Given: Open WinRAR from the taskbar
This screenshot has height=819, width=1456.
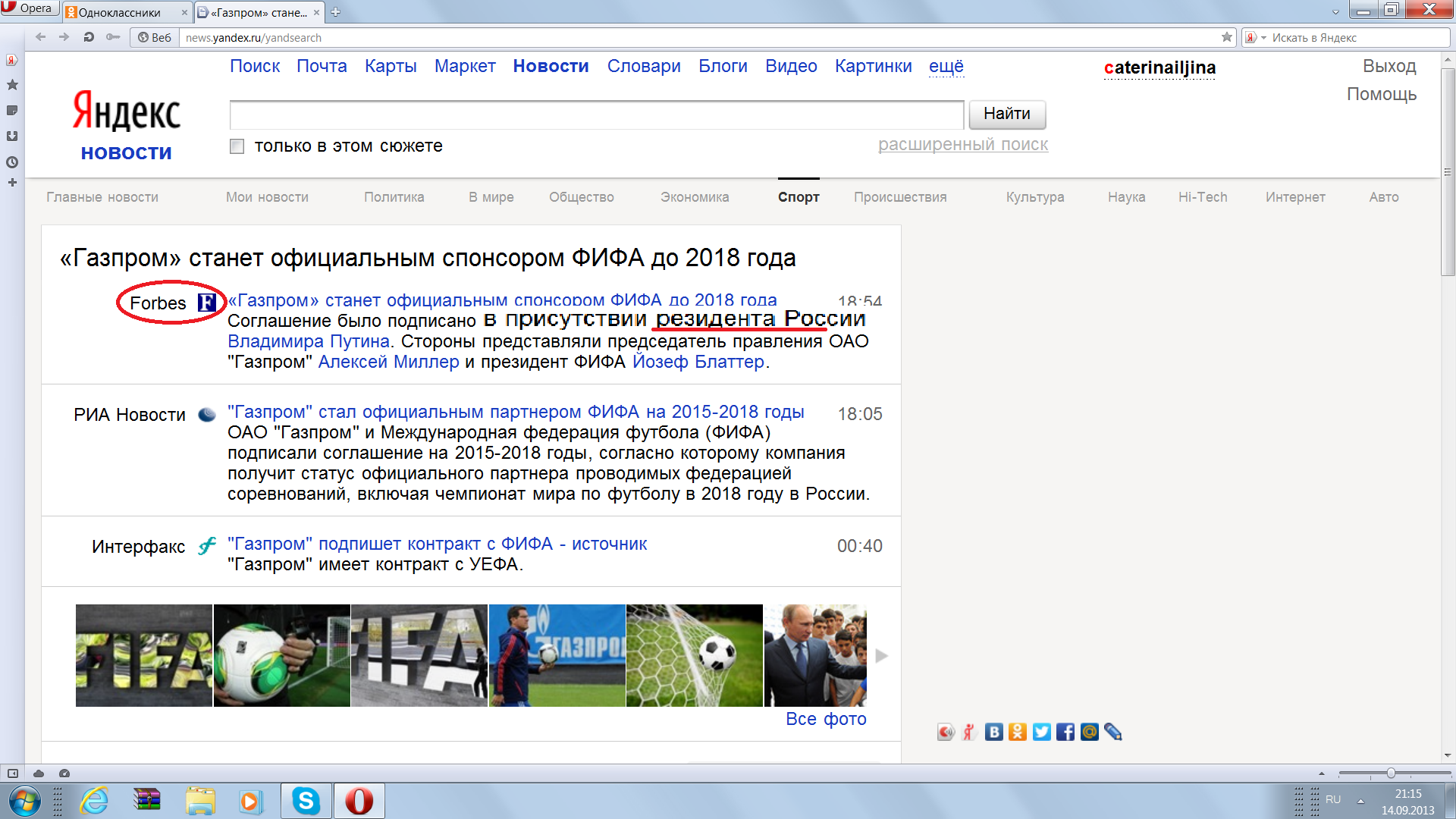Looking at the screenshot, I should click(147, 801).
